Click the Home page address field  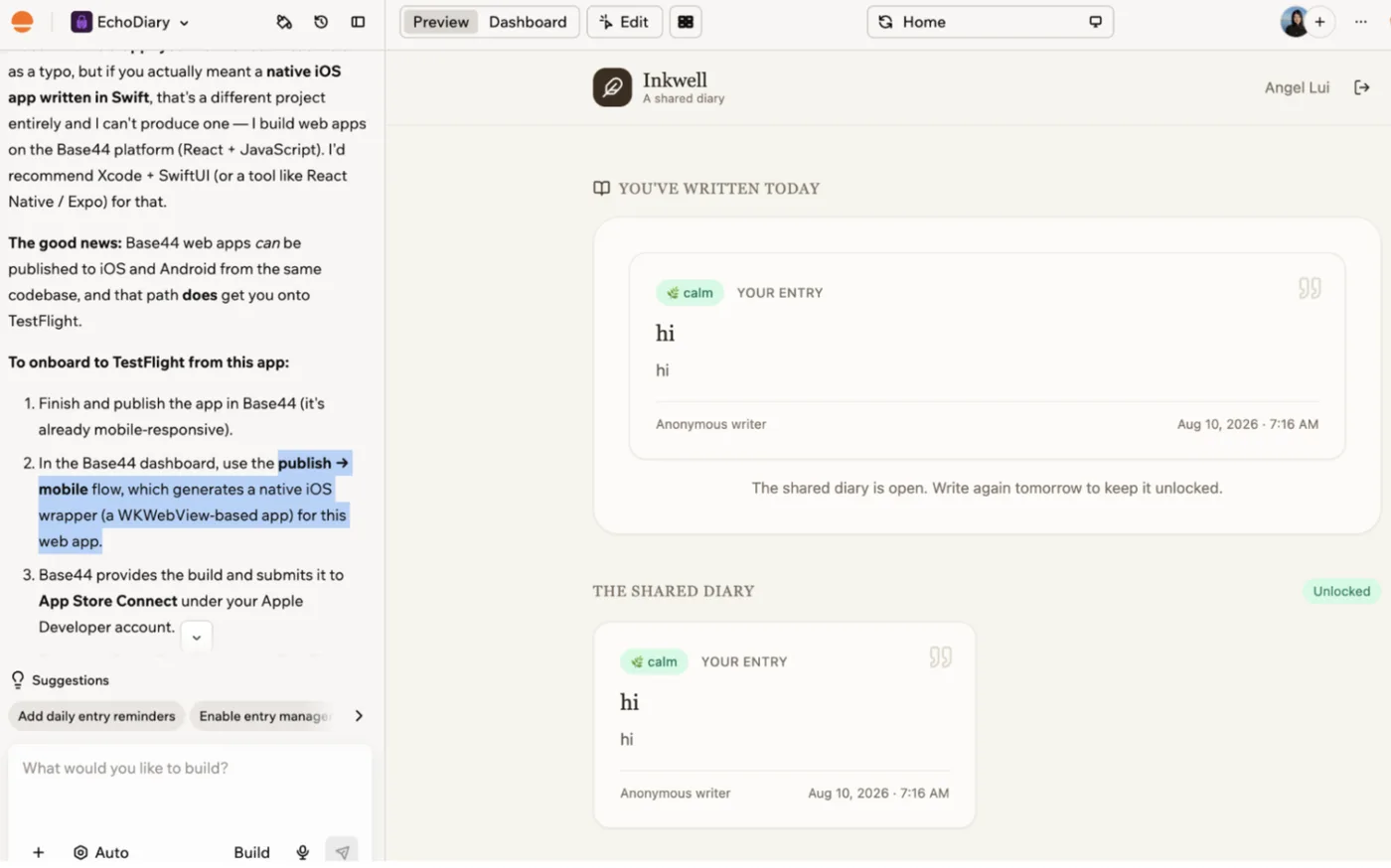[990, 22]
